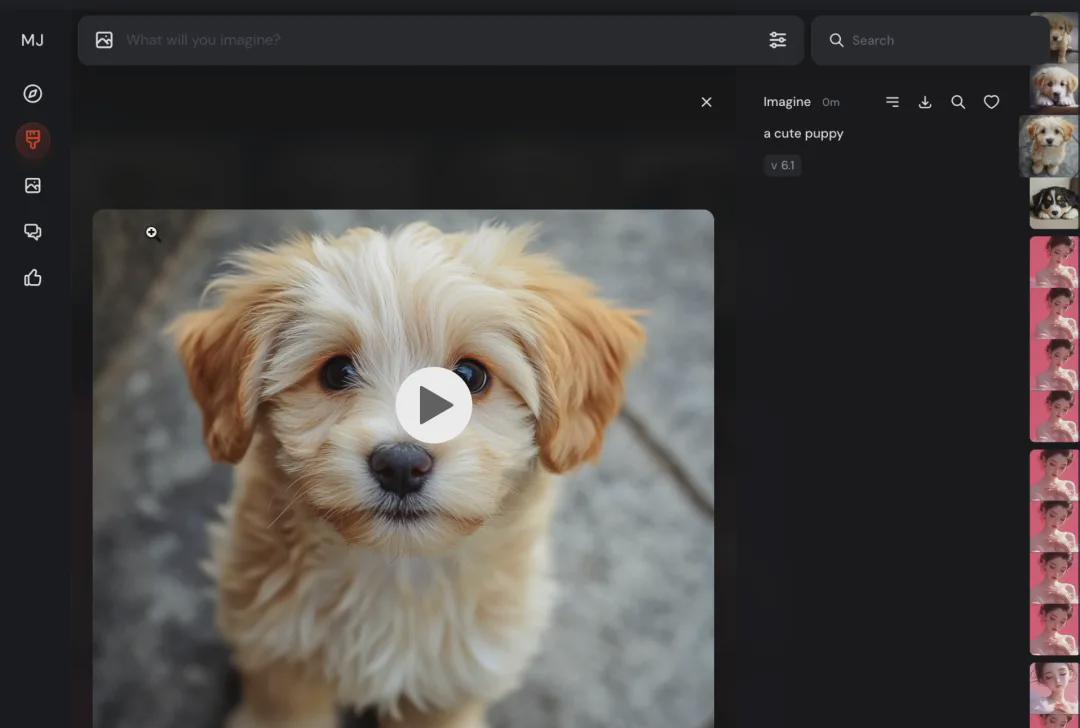
Task: Click the search similar images icon
Action: [x=958, y=102]
